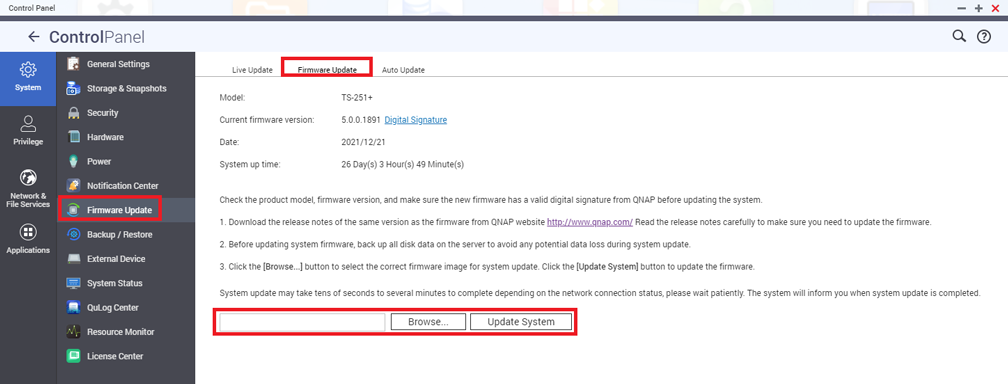
Task: Open the help question mark icon
Action: tap(984, 37)
